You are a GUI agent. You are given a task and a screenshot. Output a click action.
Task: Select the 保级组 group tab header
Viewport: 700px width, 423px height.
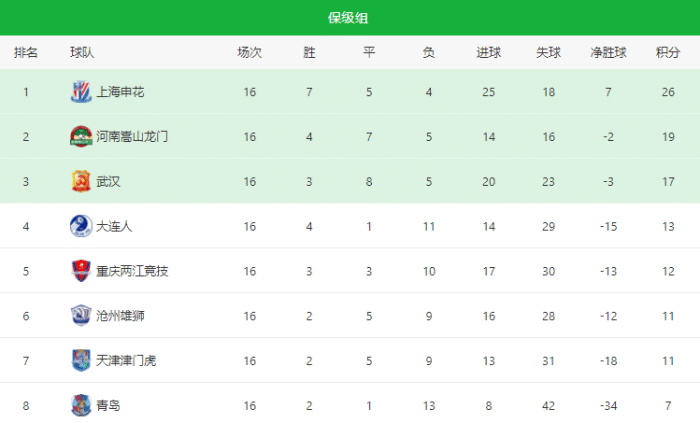coord(350,17)
